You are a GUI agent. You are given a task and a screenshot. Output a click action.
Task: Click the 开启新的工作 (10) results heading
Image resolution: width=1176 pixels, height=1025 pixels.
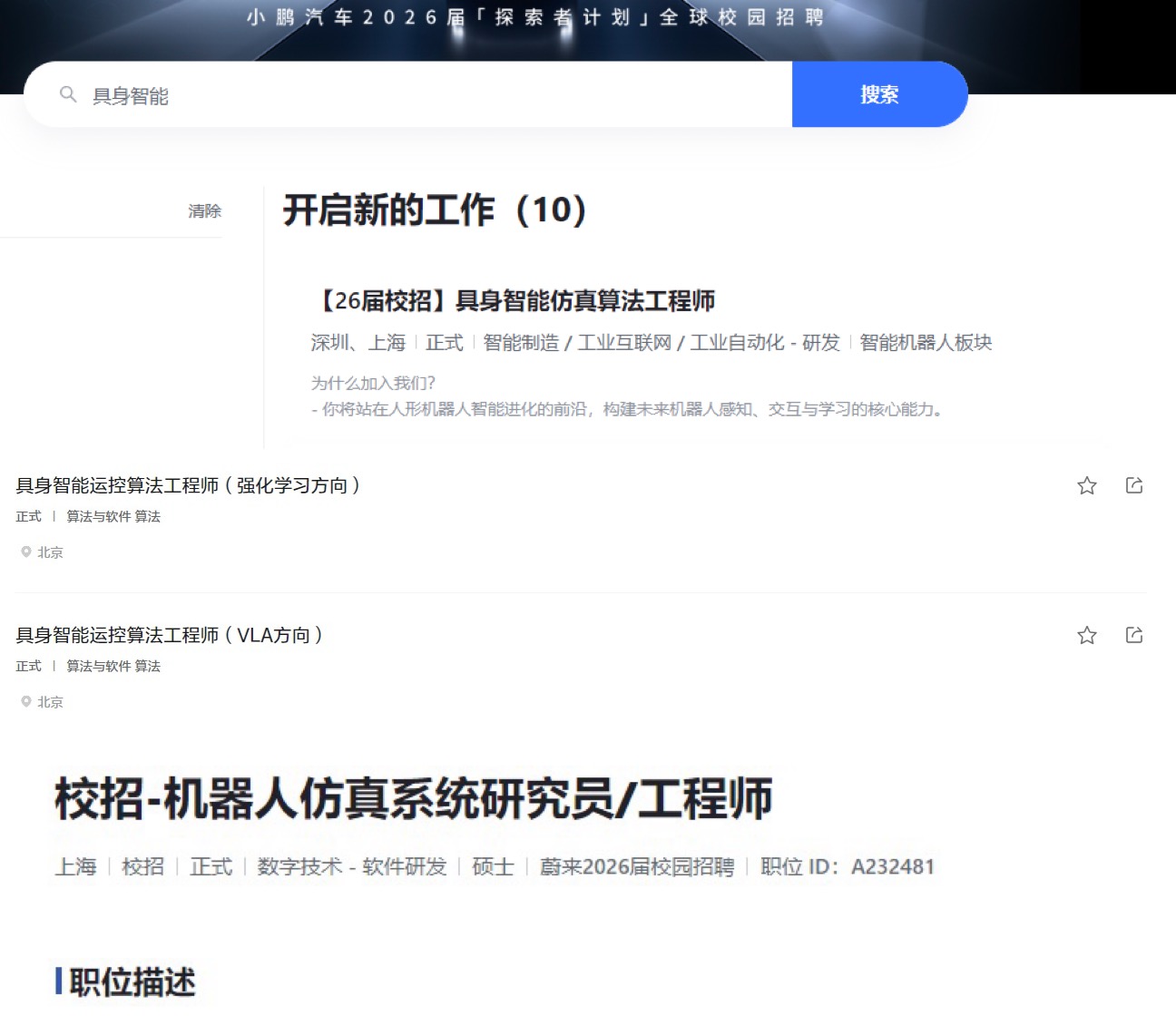tap(435, 210)
